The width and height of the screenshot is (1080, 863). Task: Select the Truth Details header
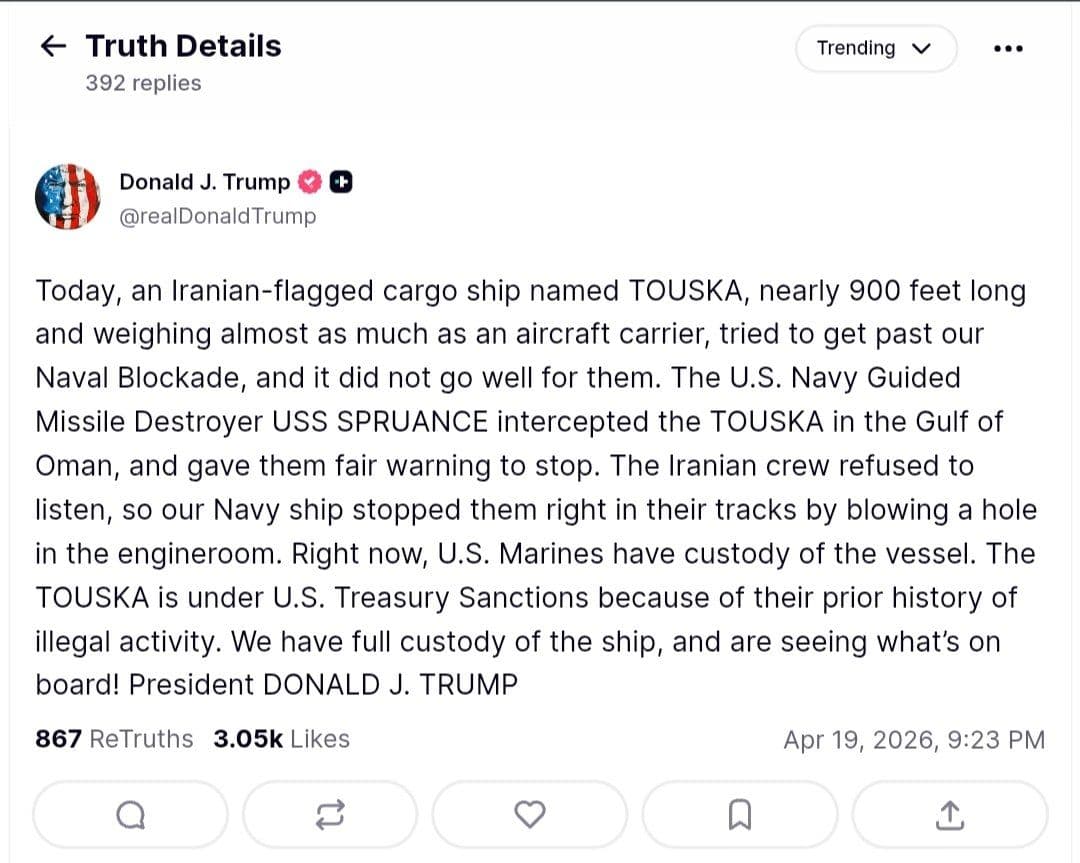pos(183,46)
